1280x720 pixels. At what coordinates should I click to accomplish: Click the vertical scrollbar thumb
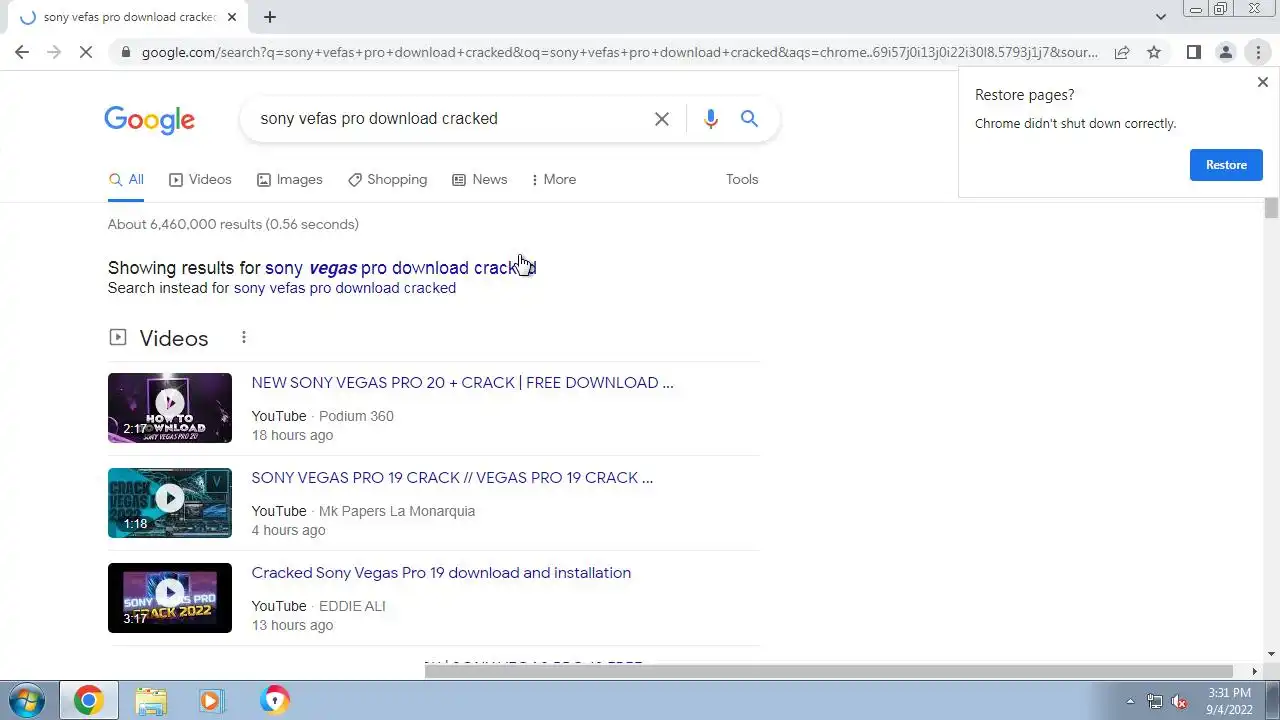click(1271, 208)
